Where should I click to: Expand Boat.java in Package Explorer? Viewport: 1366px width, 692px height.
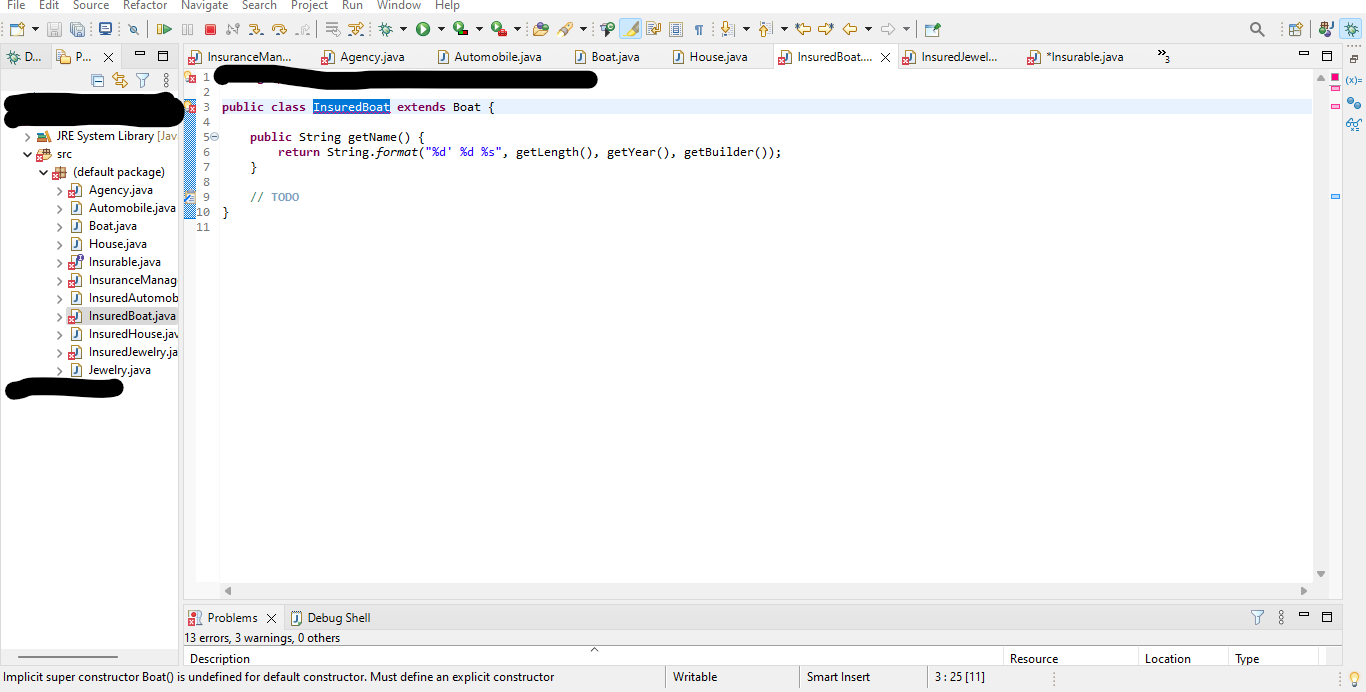pos(60,225)
